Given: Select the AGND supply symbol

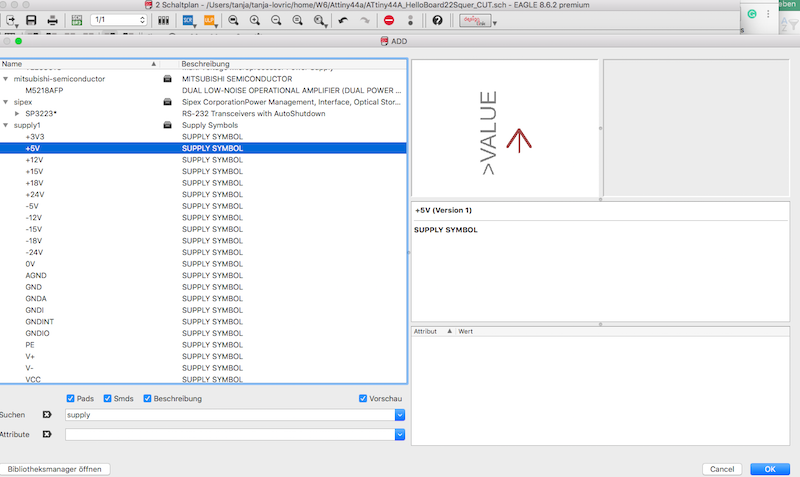Looking at the screenshot, I should 203,275.
